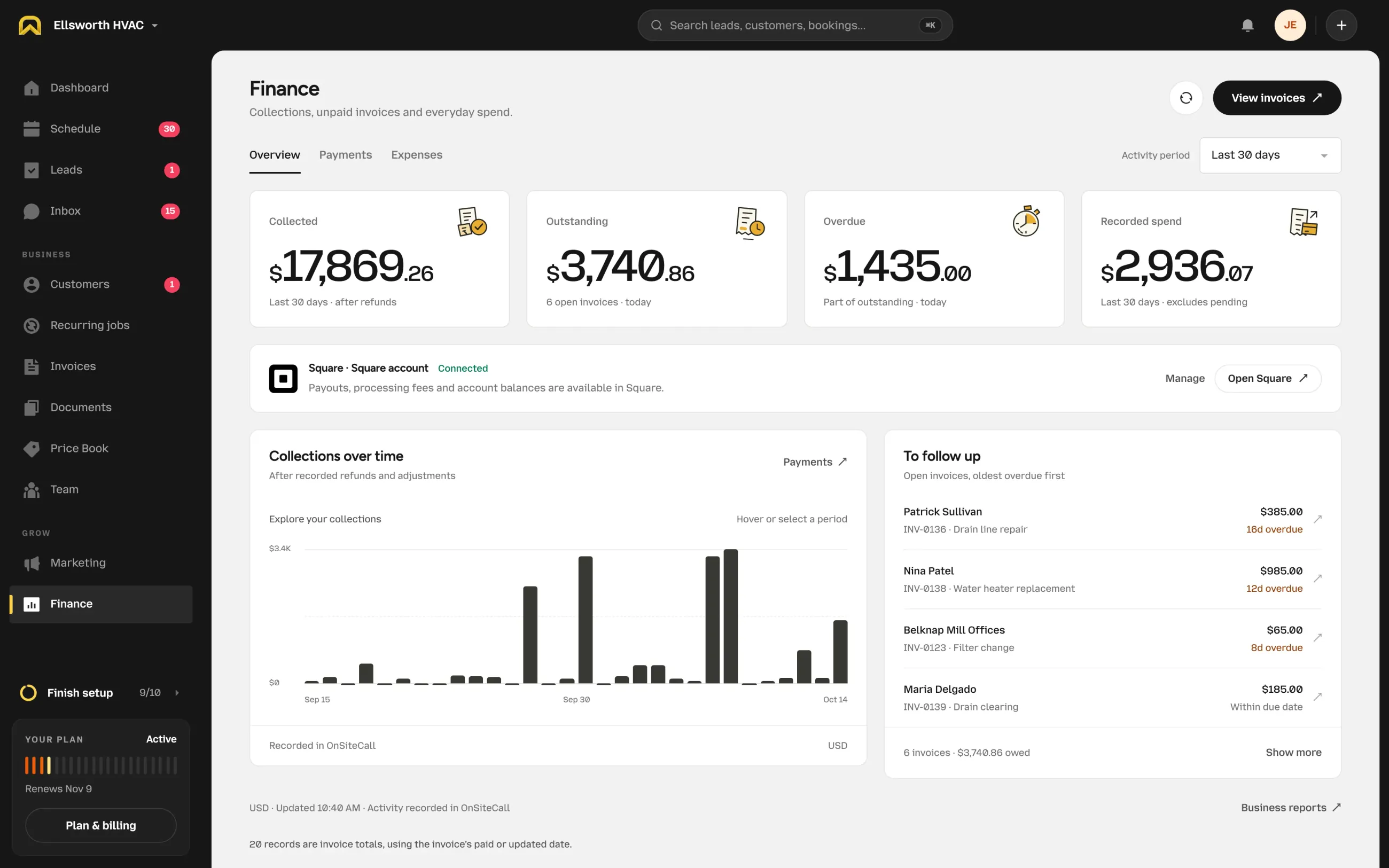Refresh the finance data
Screen dimensions: 1389x868
coord(1186,98)
